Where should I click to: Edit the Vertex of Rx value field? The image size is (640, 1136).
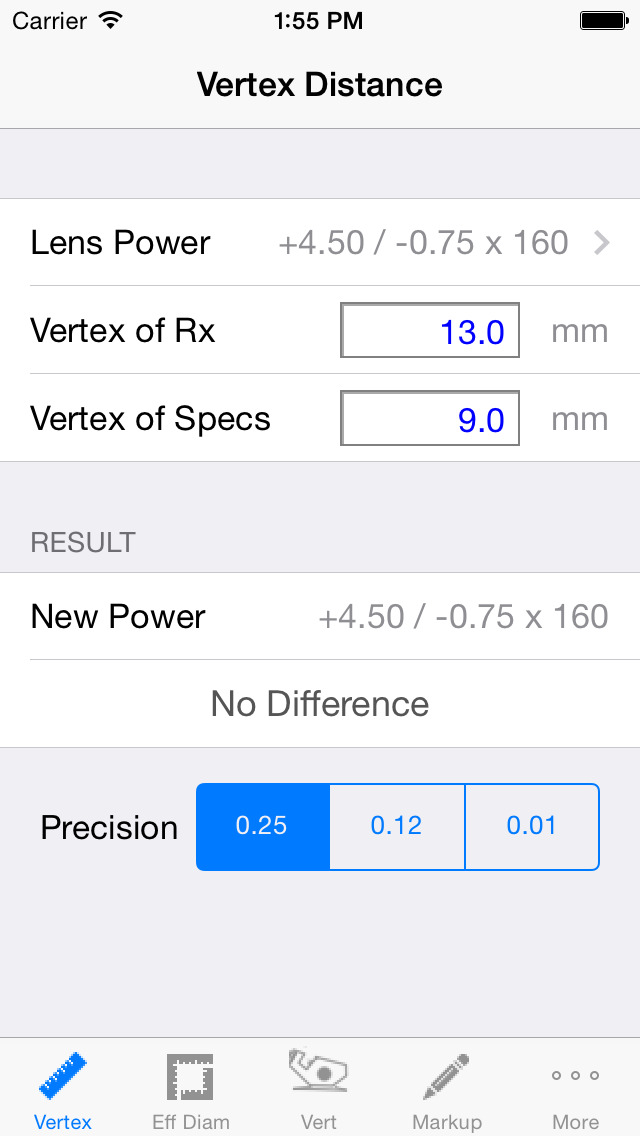(x=430, y=330)
